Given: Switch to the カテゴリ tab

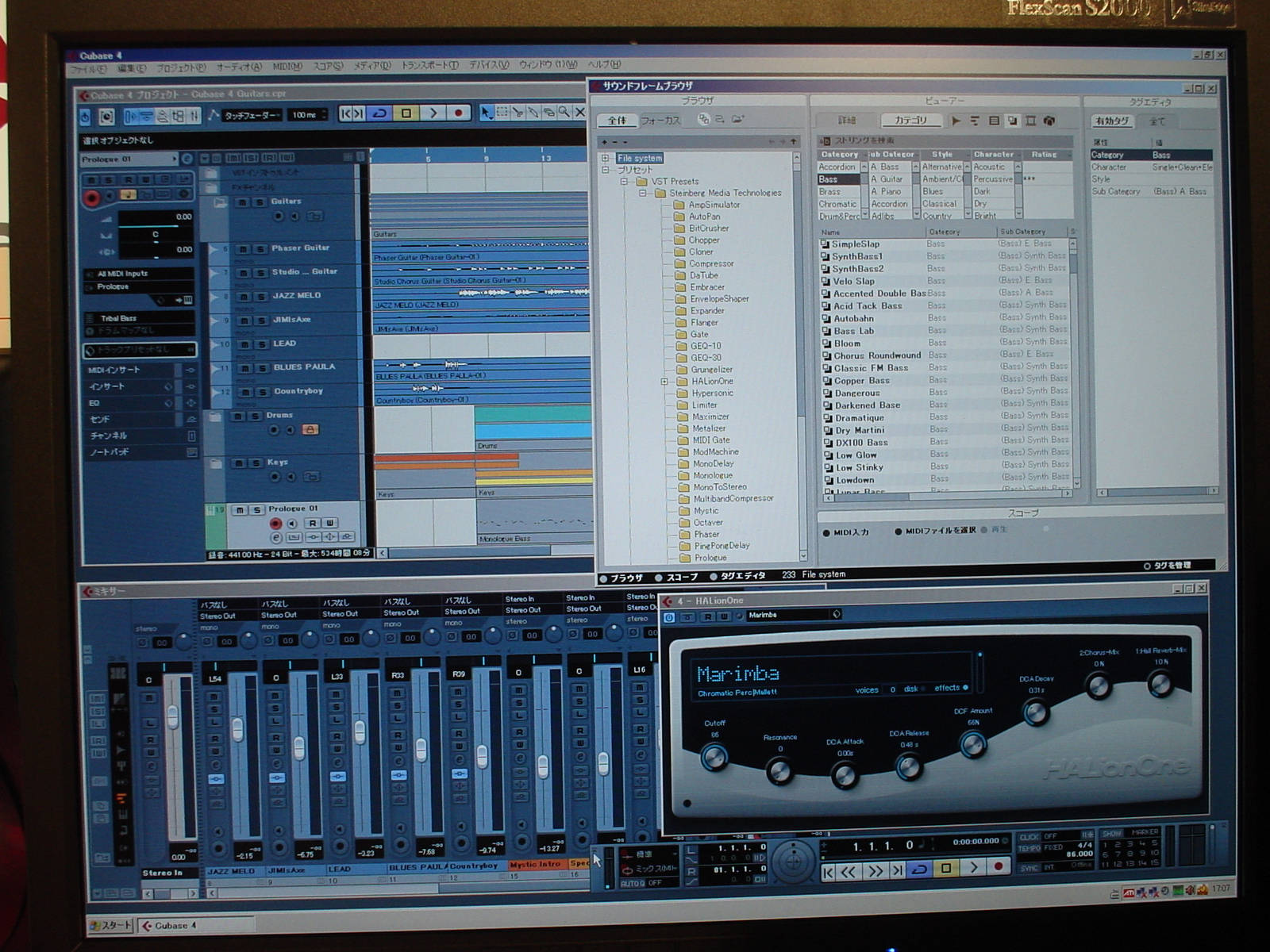Looking at the screenshot, I should coord(910,120).
